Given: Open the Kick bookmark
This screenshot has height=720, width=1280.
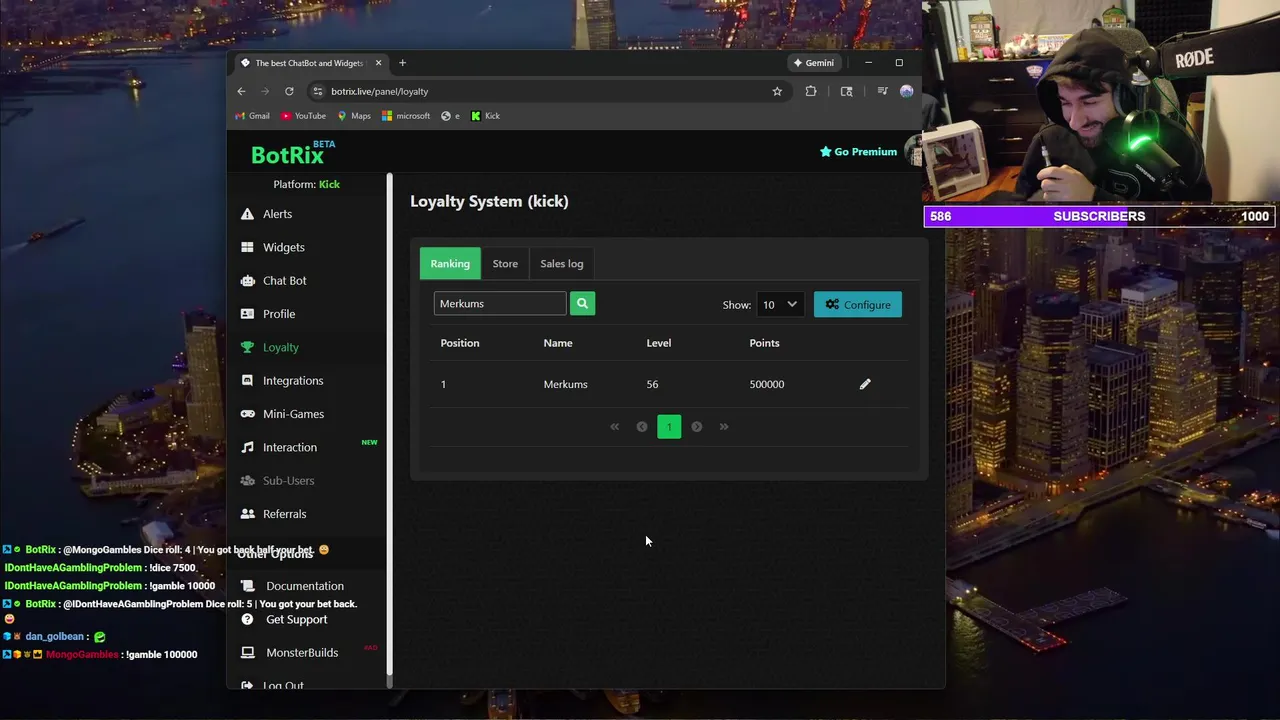Looking at the screenshot, I should tap(485, 116).
